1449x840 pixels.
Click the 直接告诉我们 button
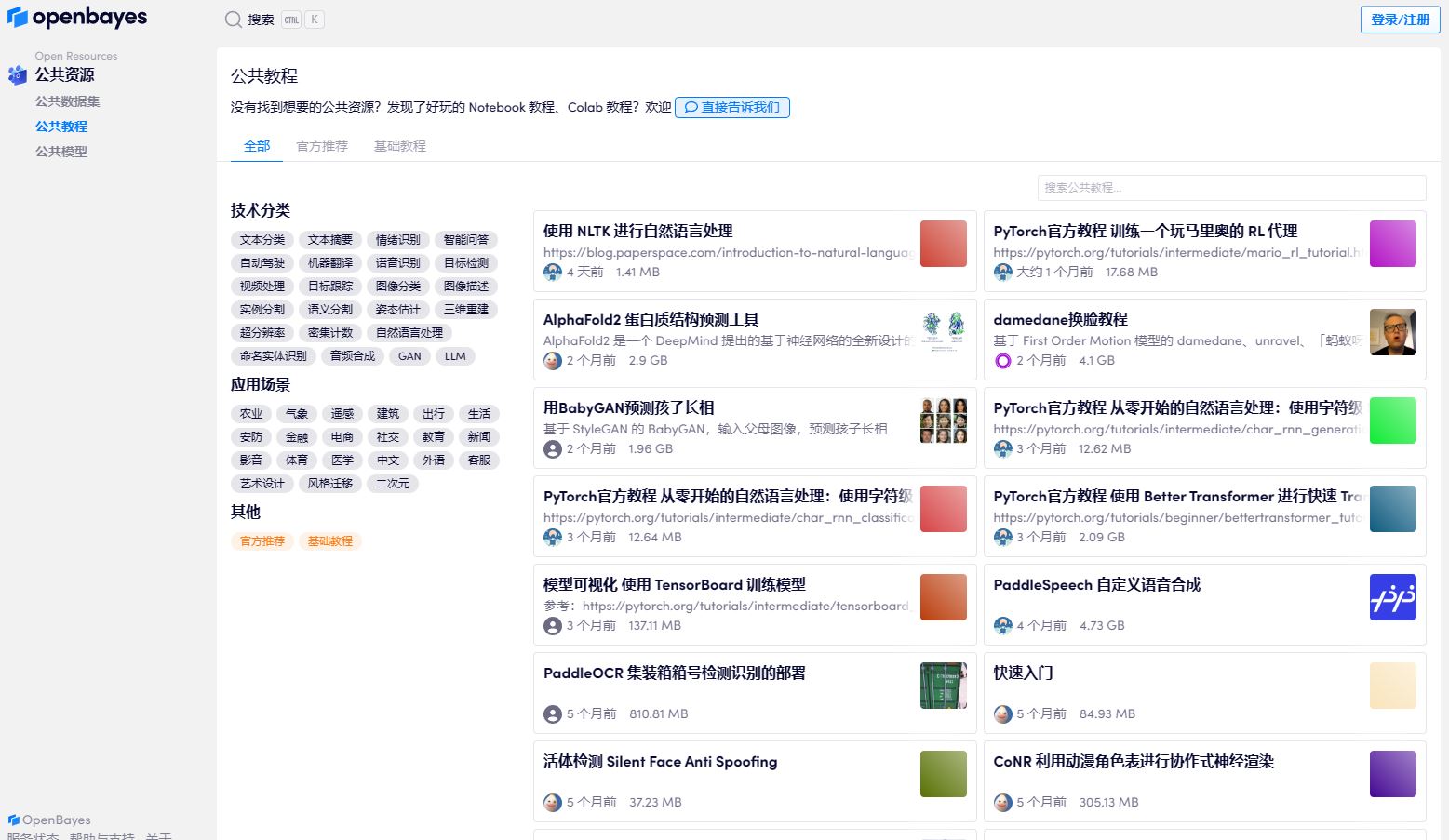[x=732, y=107]
